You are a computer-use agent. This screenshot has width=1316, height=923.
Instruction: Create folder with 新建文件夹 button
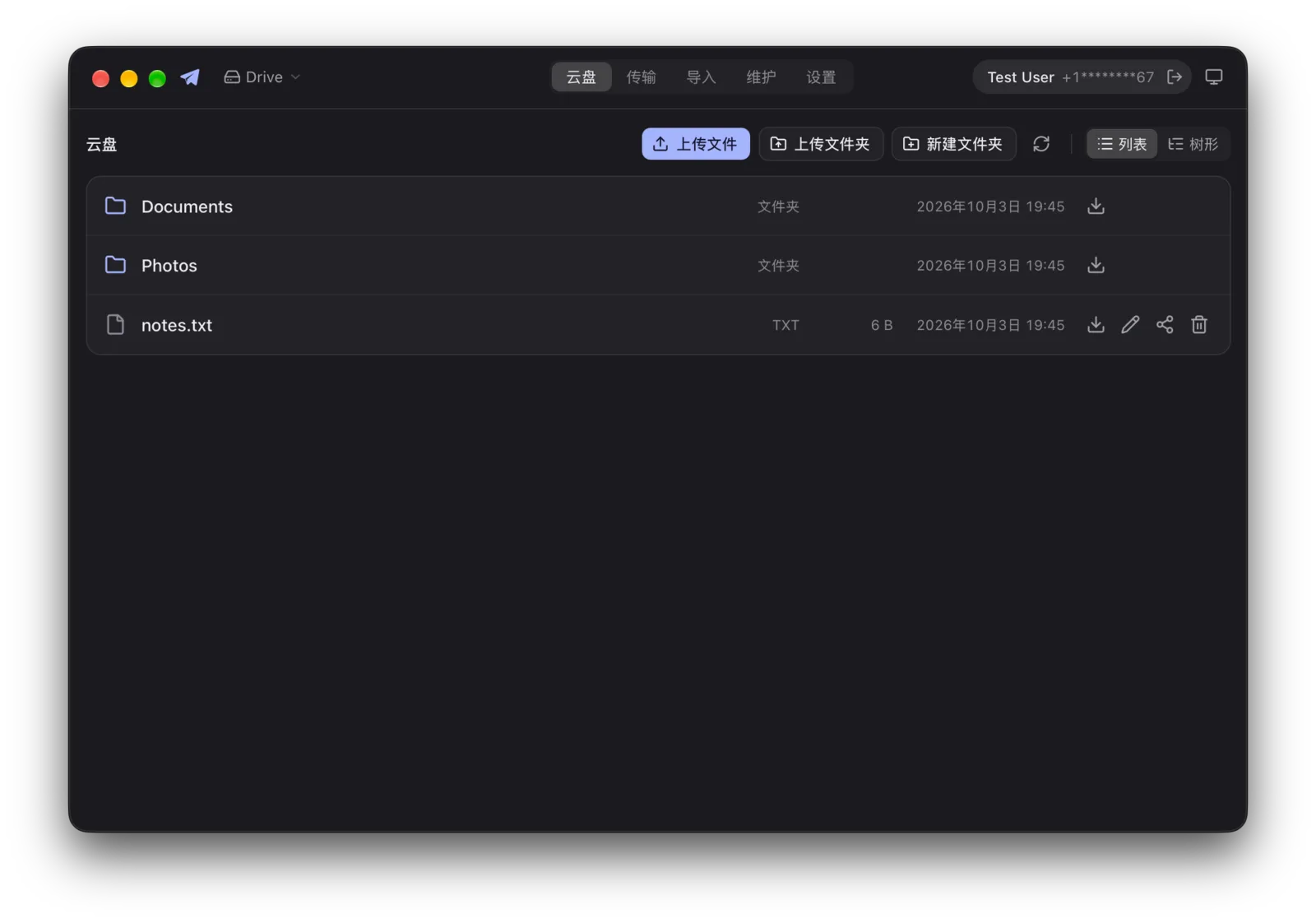[954, 144]
